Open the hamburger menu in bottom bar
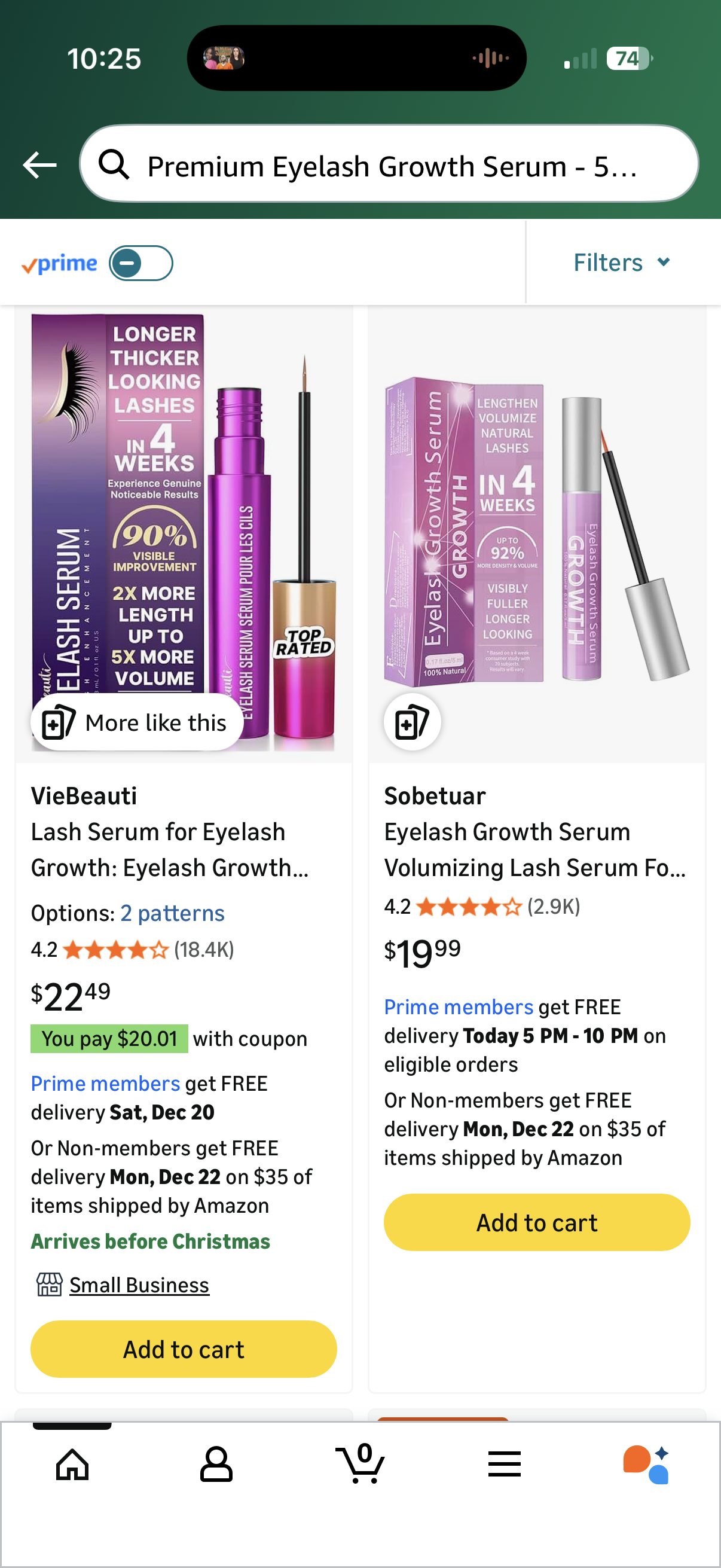Image resolution: width=721 pixels, height=1568 pixels. coord(505,1465)
